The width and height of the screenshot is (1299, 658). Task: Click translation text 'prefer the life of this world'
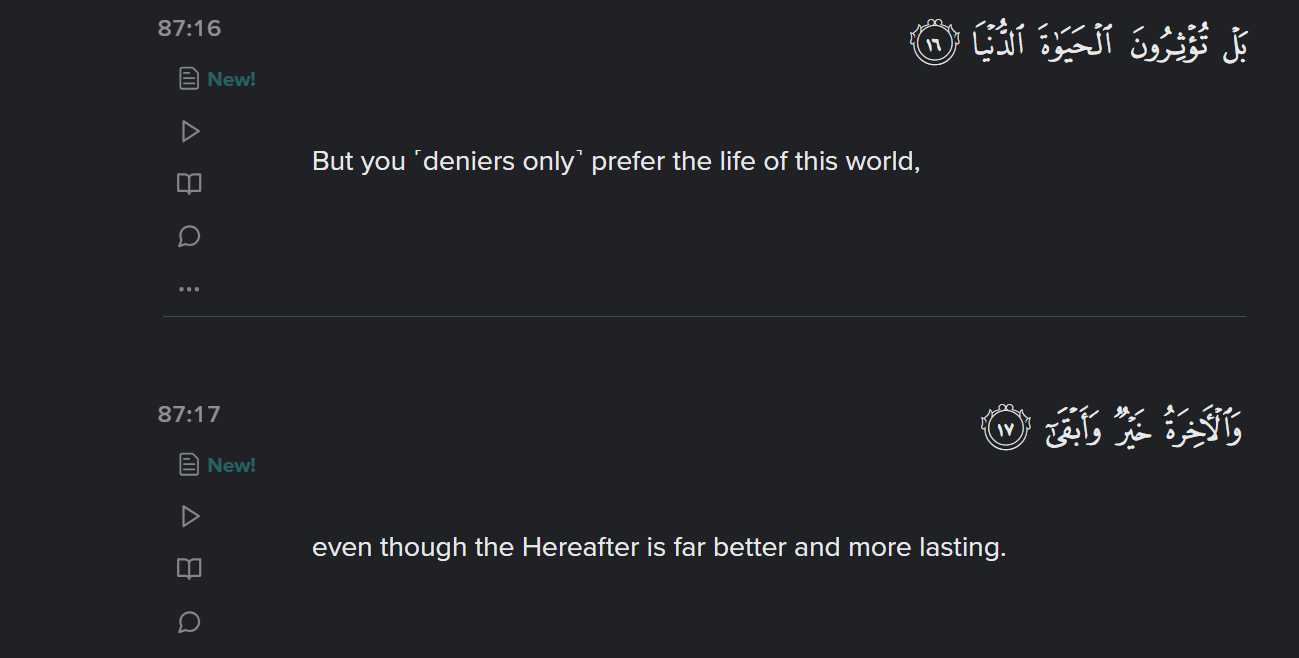tap(755, 161)
